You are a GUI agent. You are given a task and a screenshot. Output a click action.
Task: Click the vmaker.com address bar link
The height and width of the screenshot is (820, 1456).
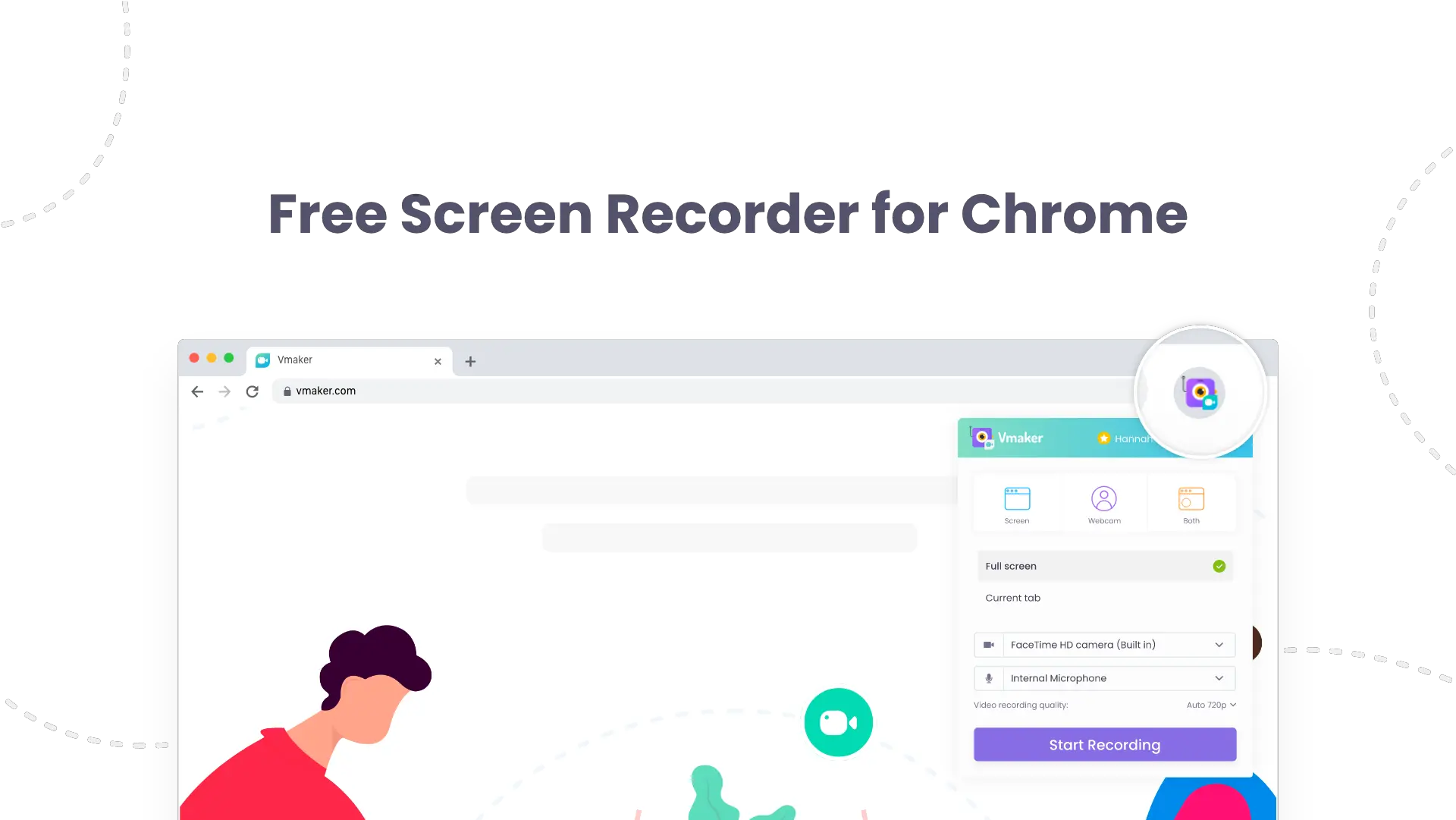point(325,391)
